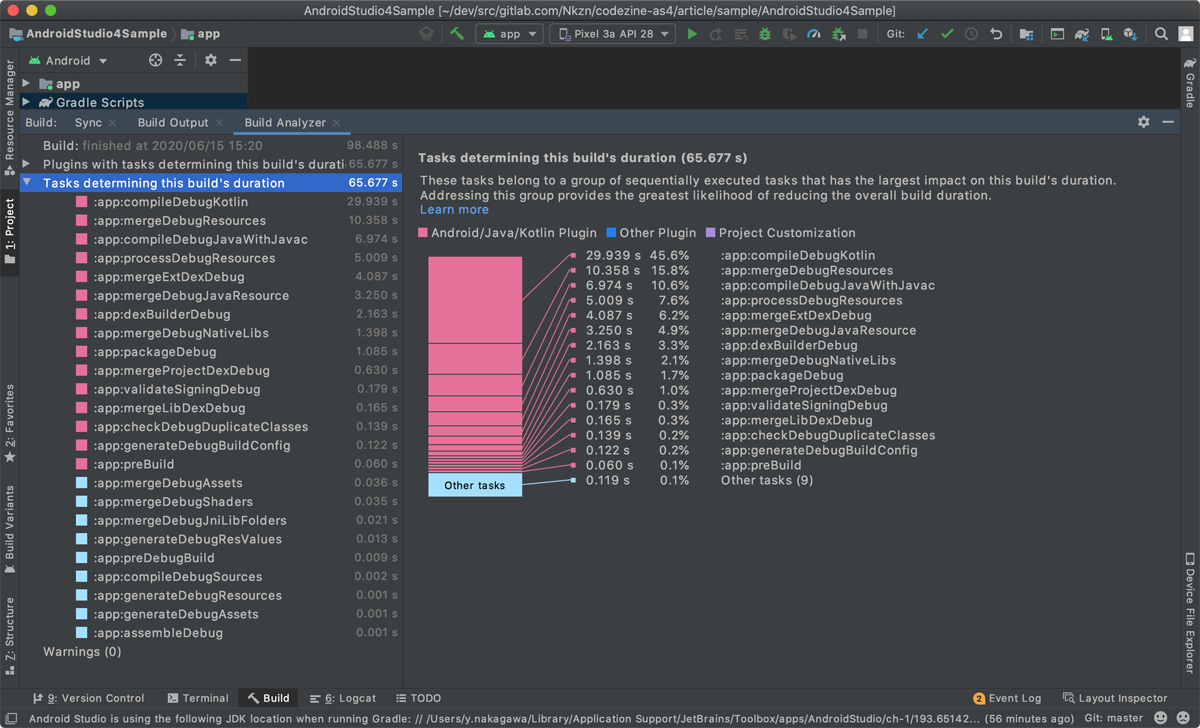Run the app using the green Run icon
1200x728 pixels.
click(x=693, y=33)
